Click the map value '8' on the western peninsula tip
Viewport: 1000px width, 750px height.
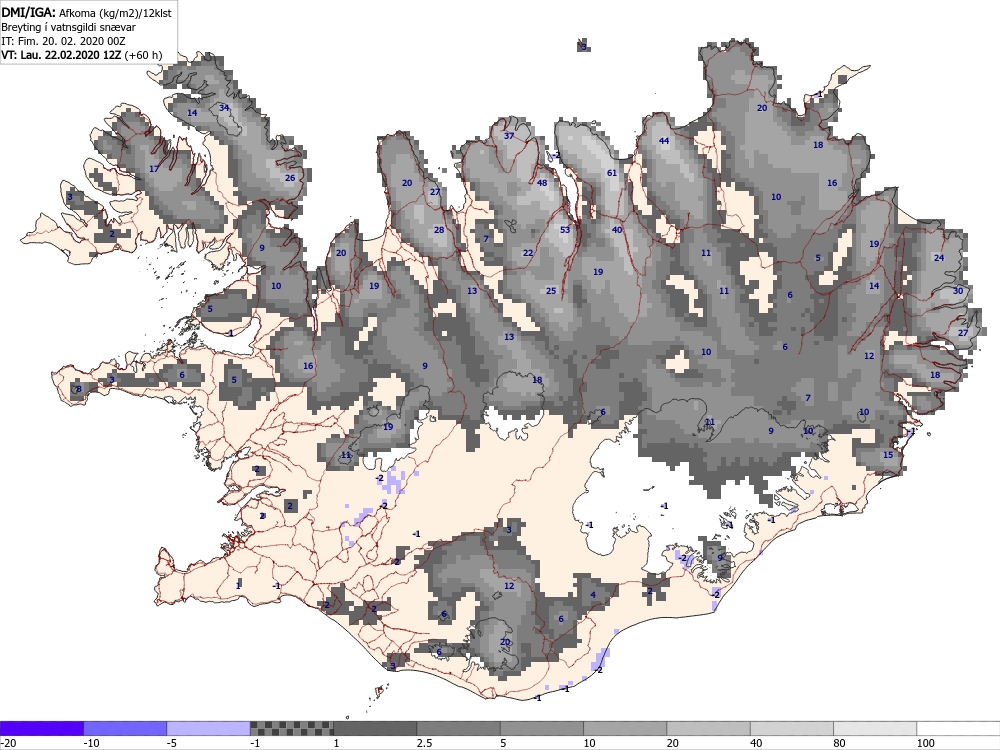coord(79,389)
